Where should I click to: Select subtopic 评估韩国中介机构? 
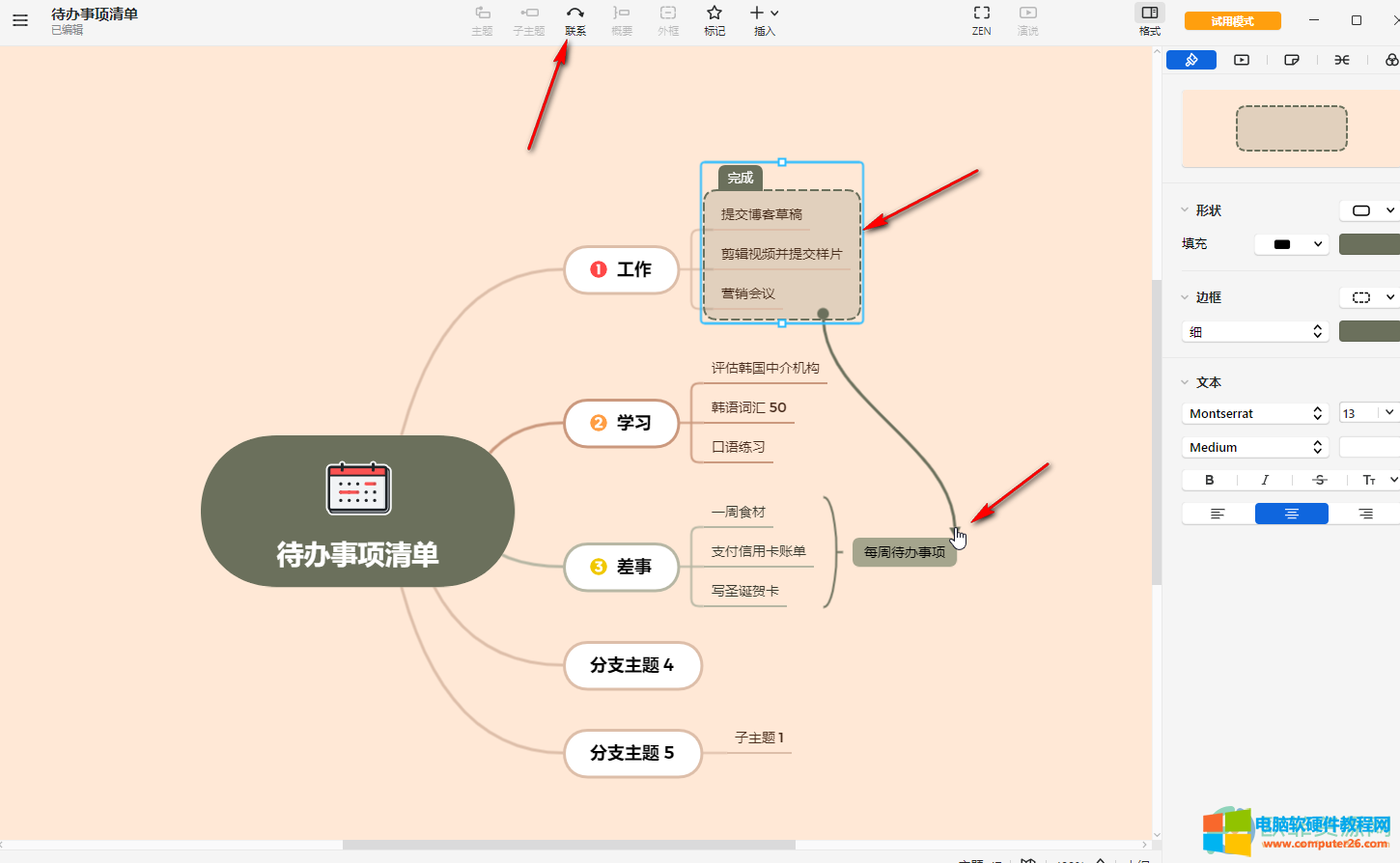click(x=765, y=368)
